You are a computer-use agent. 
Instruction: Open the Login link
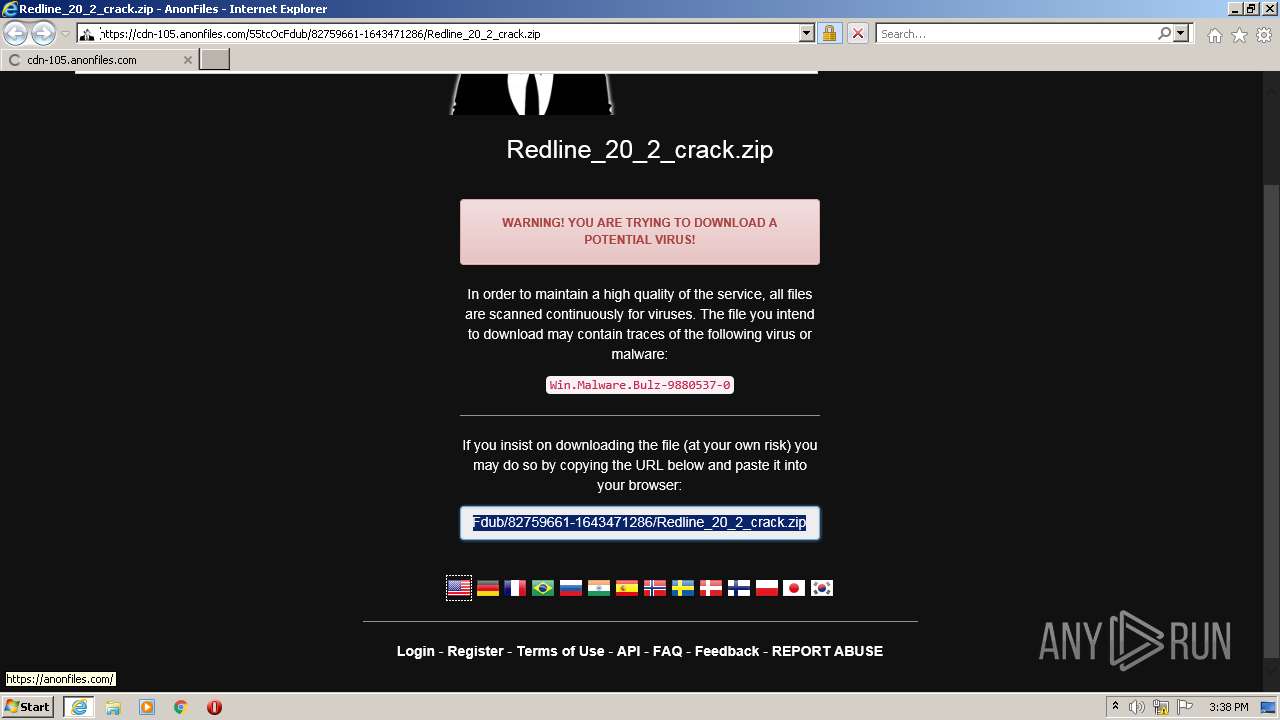(x=416, y=651)
